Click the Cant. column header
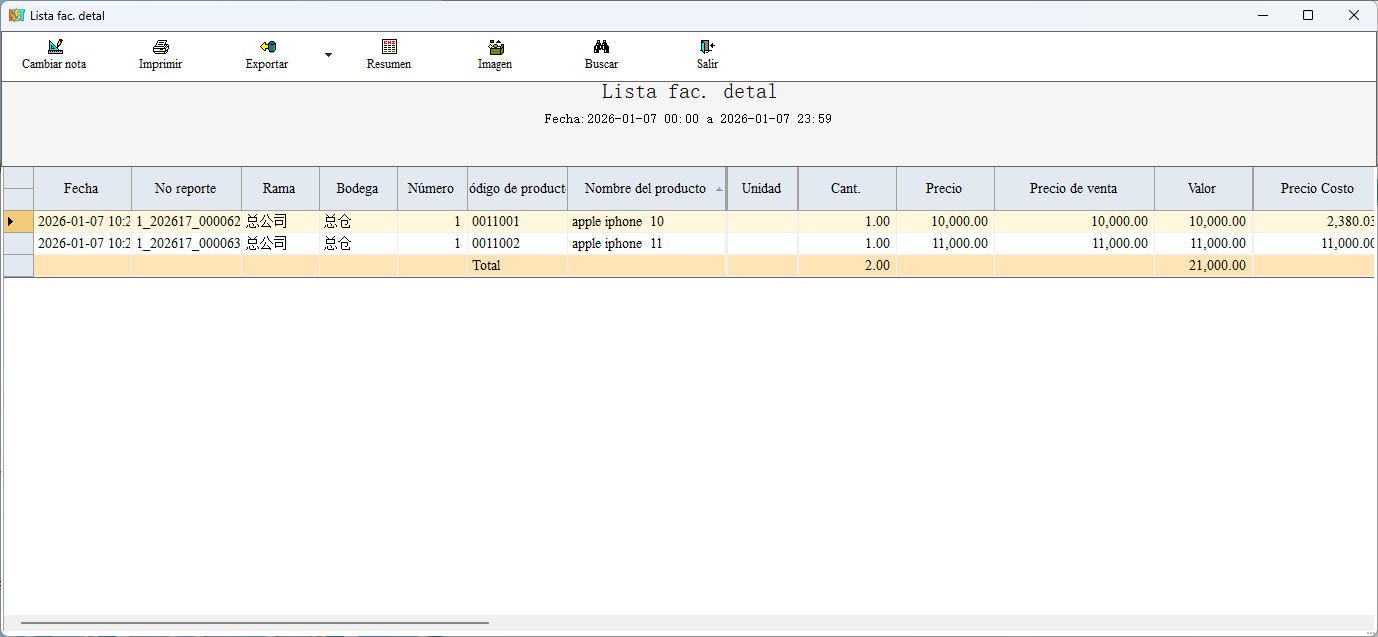Screen dimensions: 1378x637 (845, 188)
